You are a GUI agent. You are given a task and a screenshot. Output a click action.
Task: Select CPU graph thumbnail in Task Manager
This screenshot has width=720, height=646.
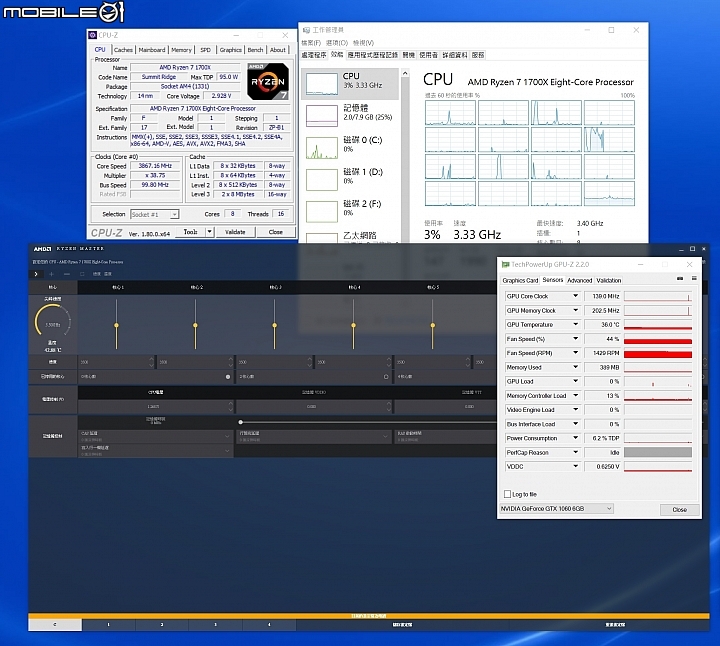click(x=321, y=84)
